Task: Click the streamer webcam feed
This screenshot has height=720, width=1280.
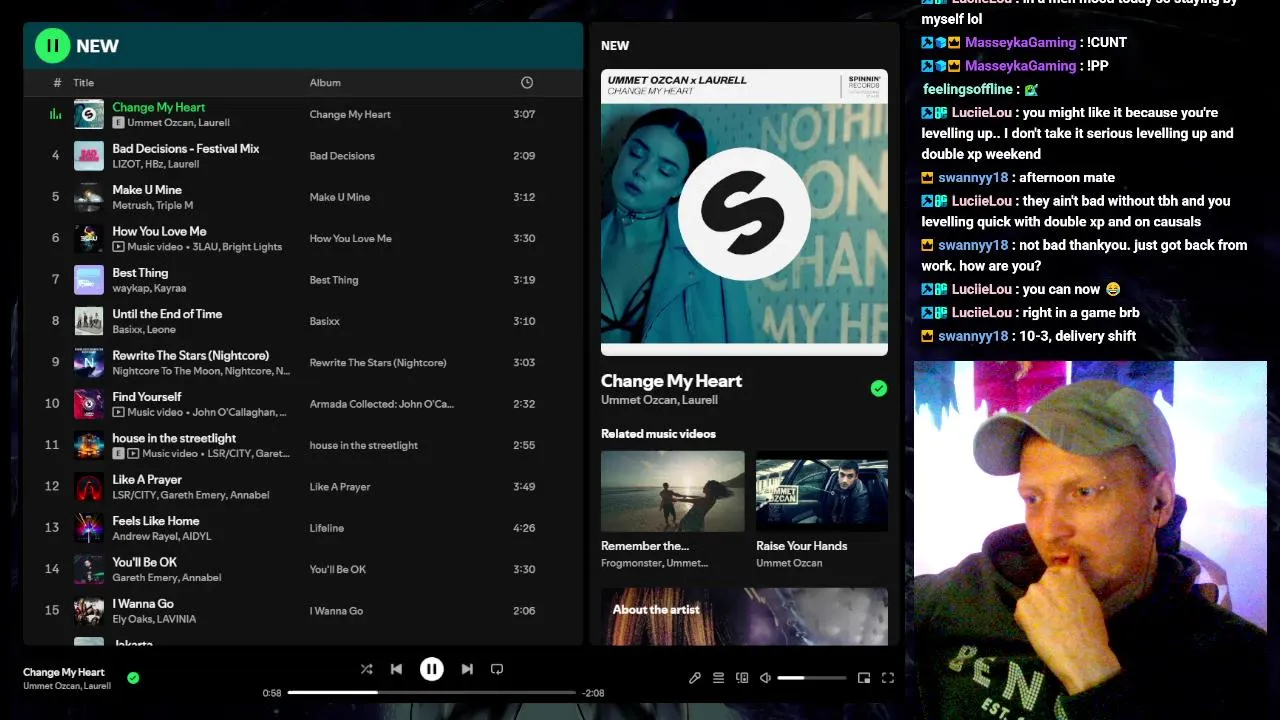Action: (x=1090, y=540)
